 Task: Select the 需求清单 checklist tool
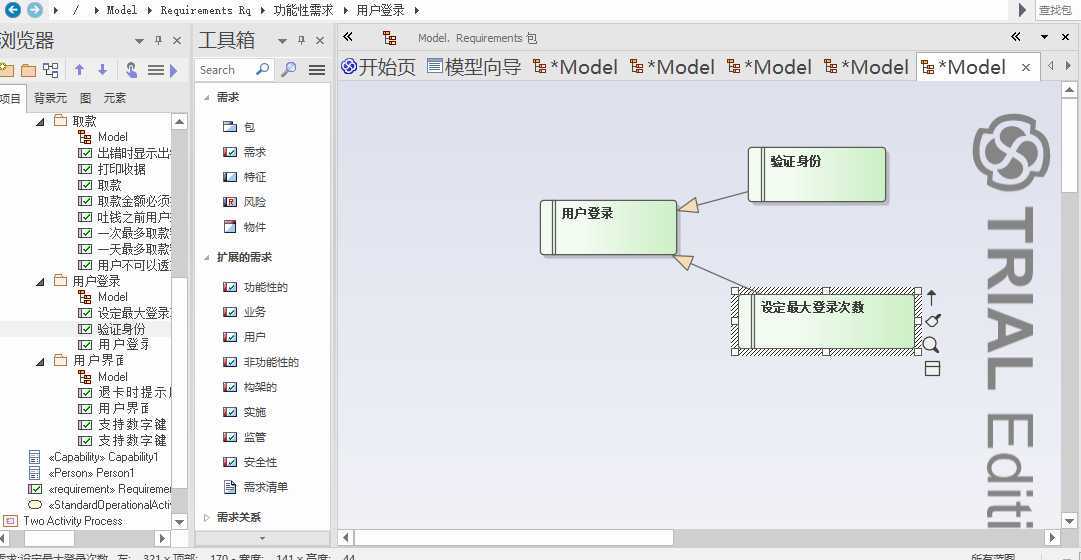pyautogui.click(x=256, y=487)
